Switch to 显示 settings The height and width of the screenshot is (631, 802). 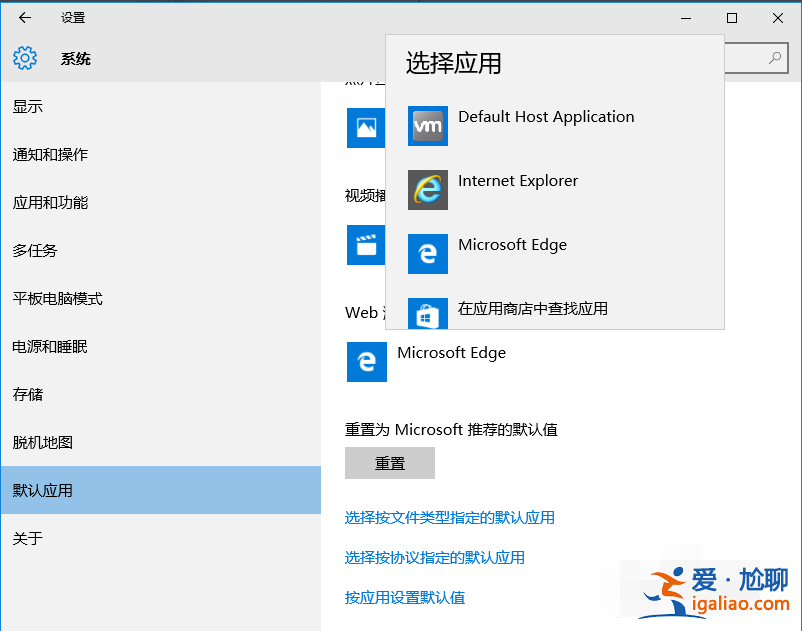[27, 106]
